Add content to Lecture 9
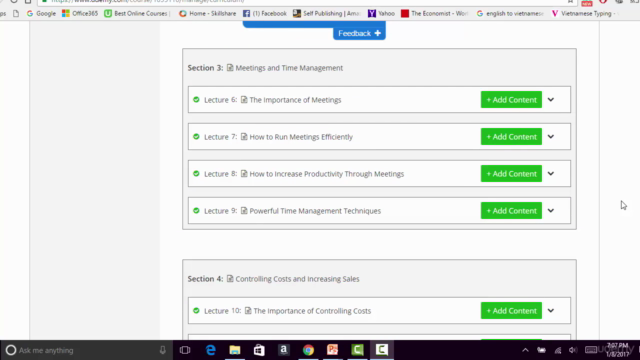Viewport: 640px width, 360px height. [511, 211]
